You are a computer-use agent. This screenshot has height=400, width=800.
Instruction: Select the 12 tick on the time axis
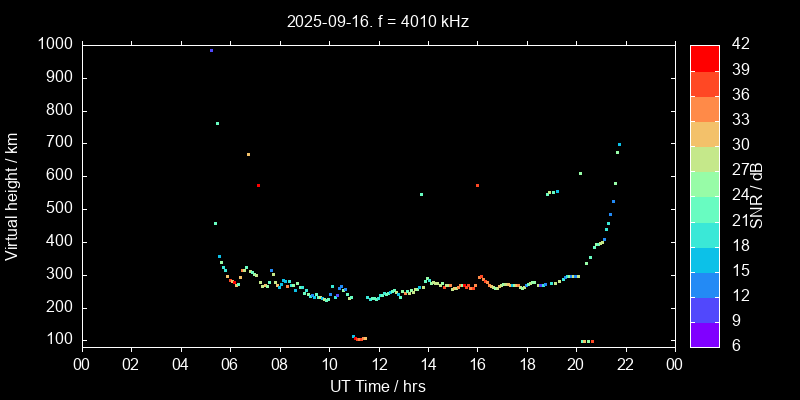coord(378,364)
